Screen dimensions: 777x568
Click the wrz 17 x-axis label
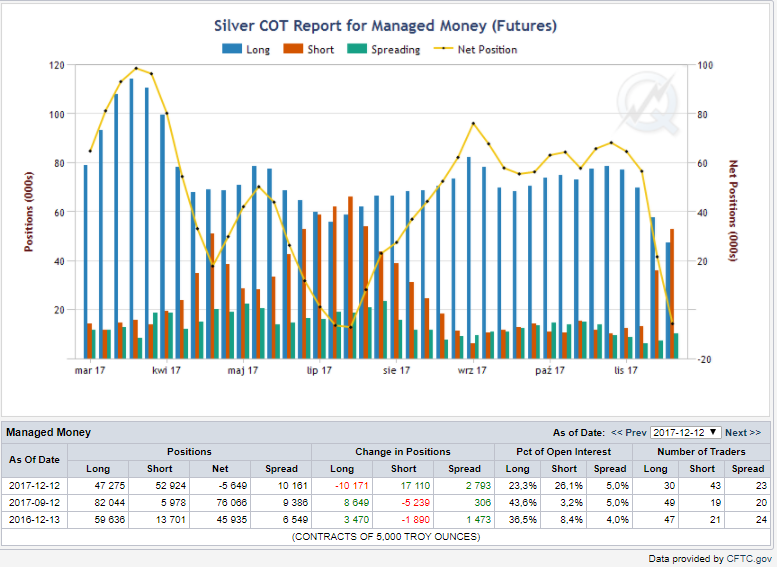472,370
